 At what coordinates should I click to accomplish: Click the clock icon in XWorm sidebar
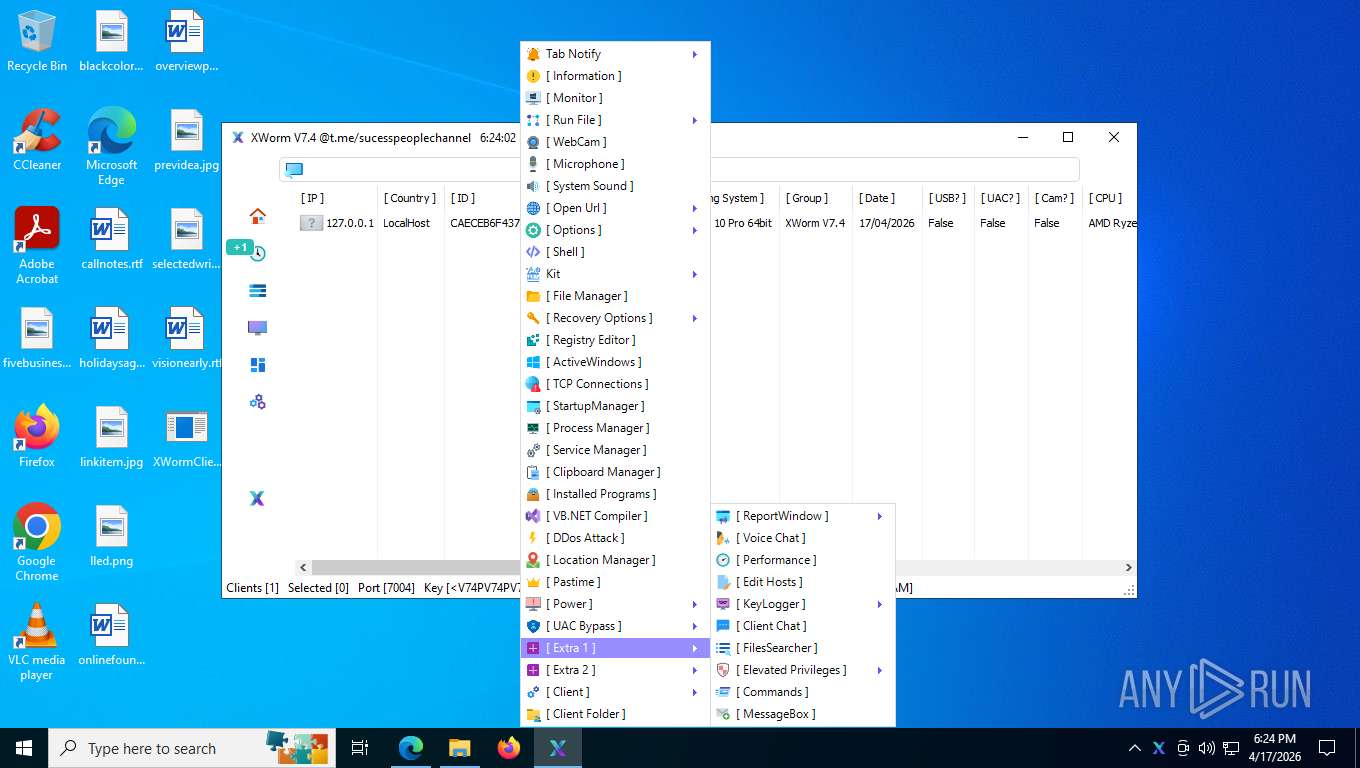(257, 253)
